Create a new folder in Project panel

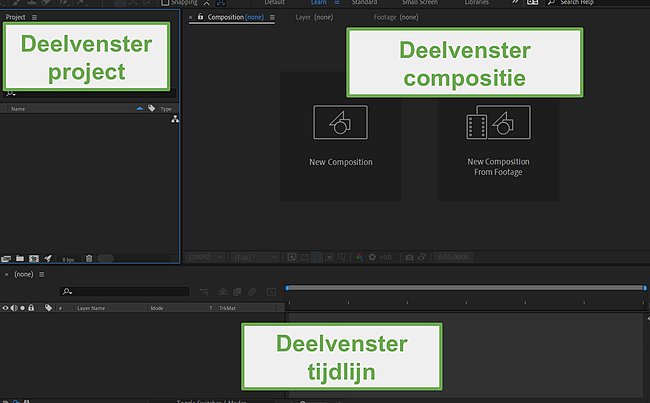[x=20, y=258]
